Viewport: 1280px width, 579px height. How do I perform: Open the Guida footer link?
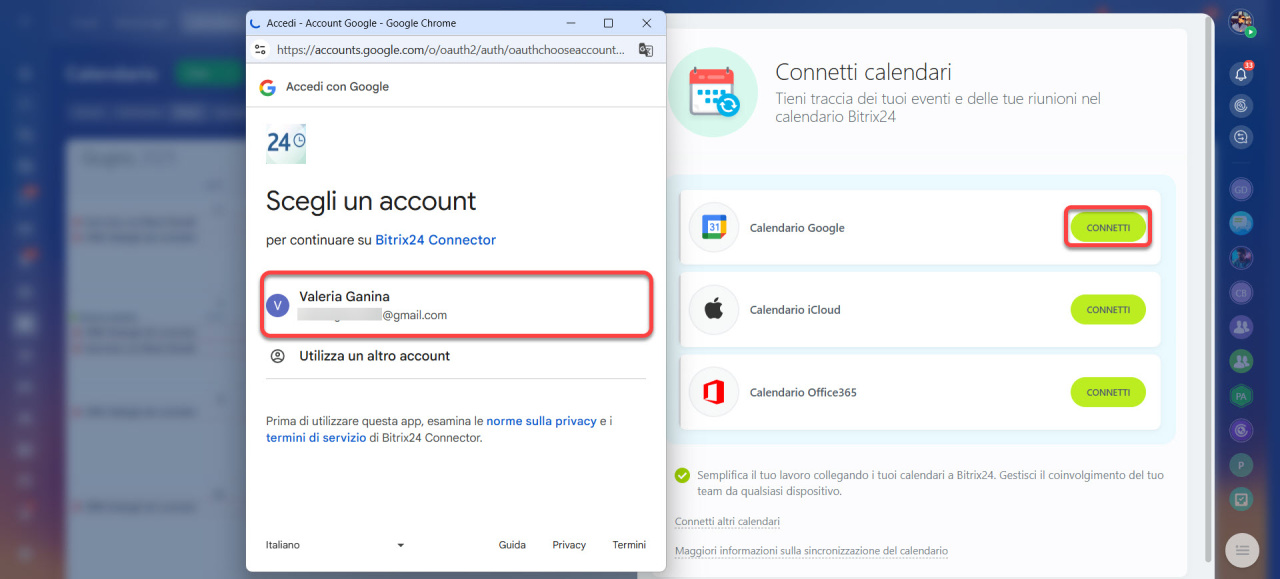point(512,545)
